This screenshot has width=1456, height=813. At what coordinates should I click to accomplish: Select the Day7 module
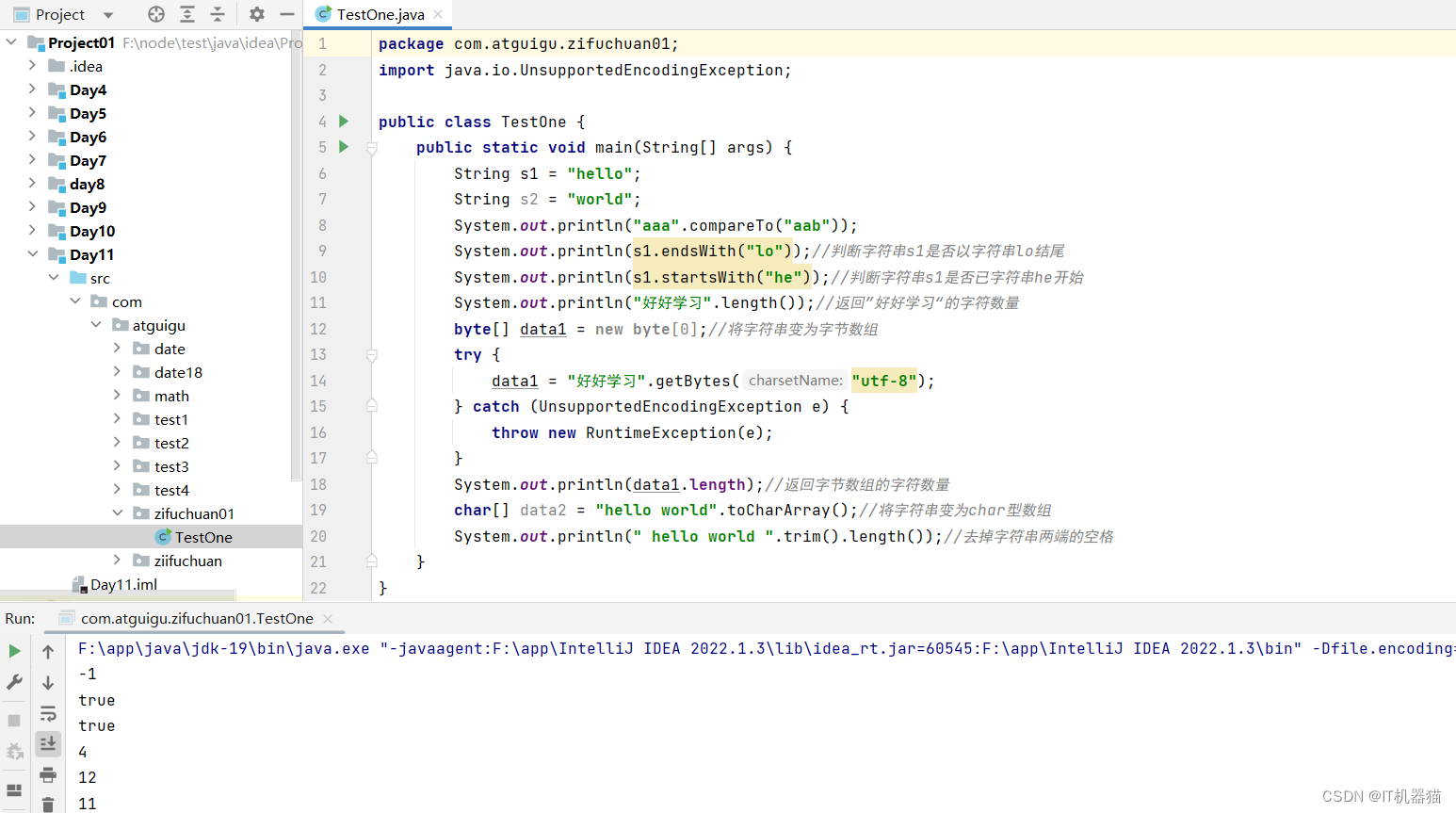tap(88, 160)
